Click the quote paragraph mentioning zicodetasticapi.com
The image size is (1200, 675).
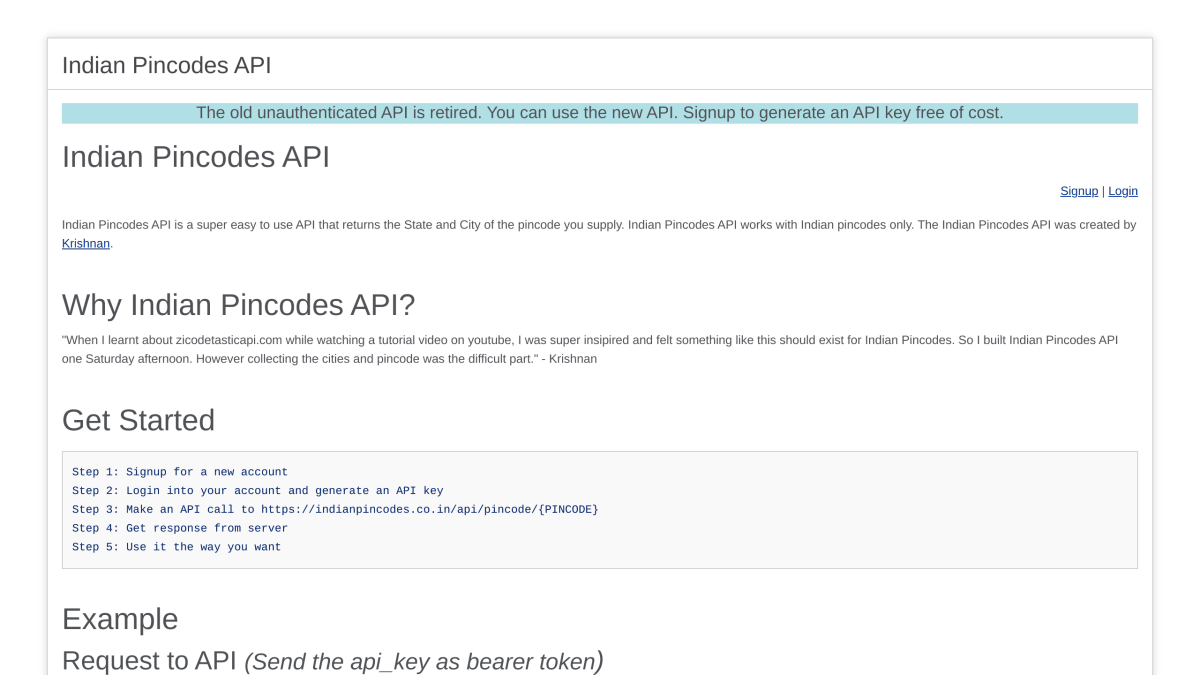click(x=590, y=349)
